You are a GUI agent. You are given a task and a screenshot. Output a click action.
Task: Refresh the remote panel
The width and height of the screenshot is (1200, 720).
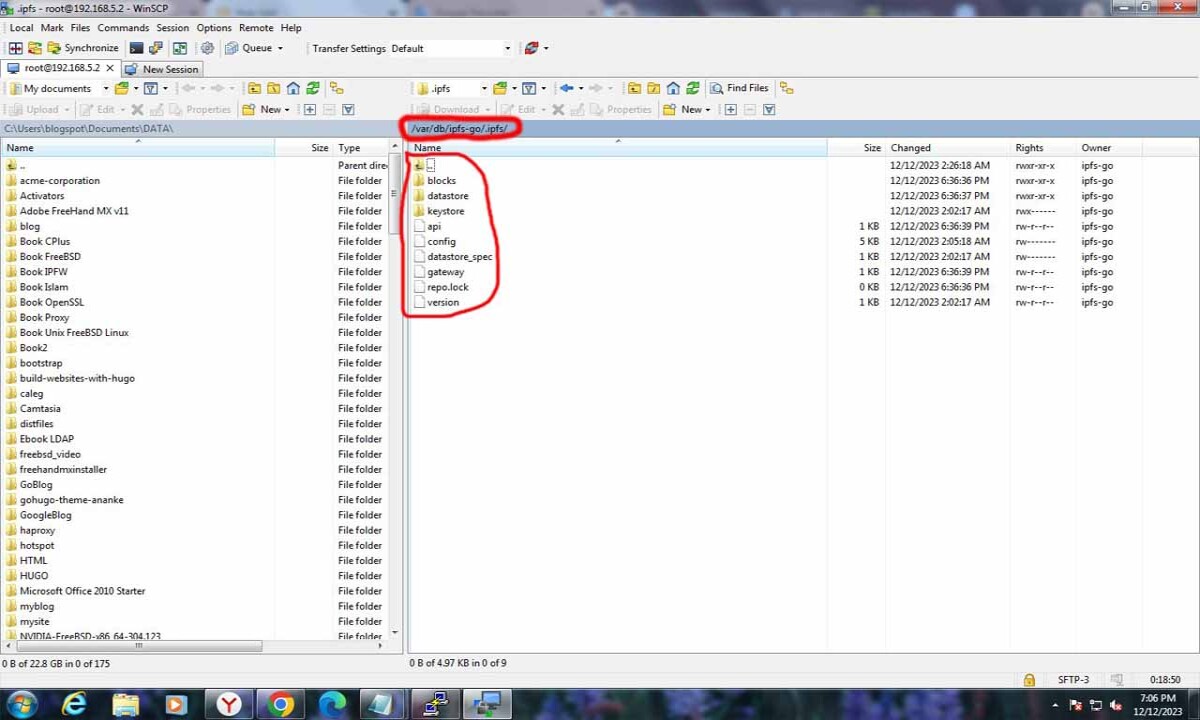(693, 88)
